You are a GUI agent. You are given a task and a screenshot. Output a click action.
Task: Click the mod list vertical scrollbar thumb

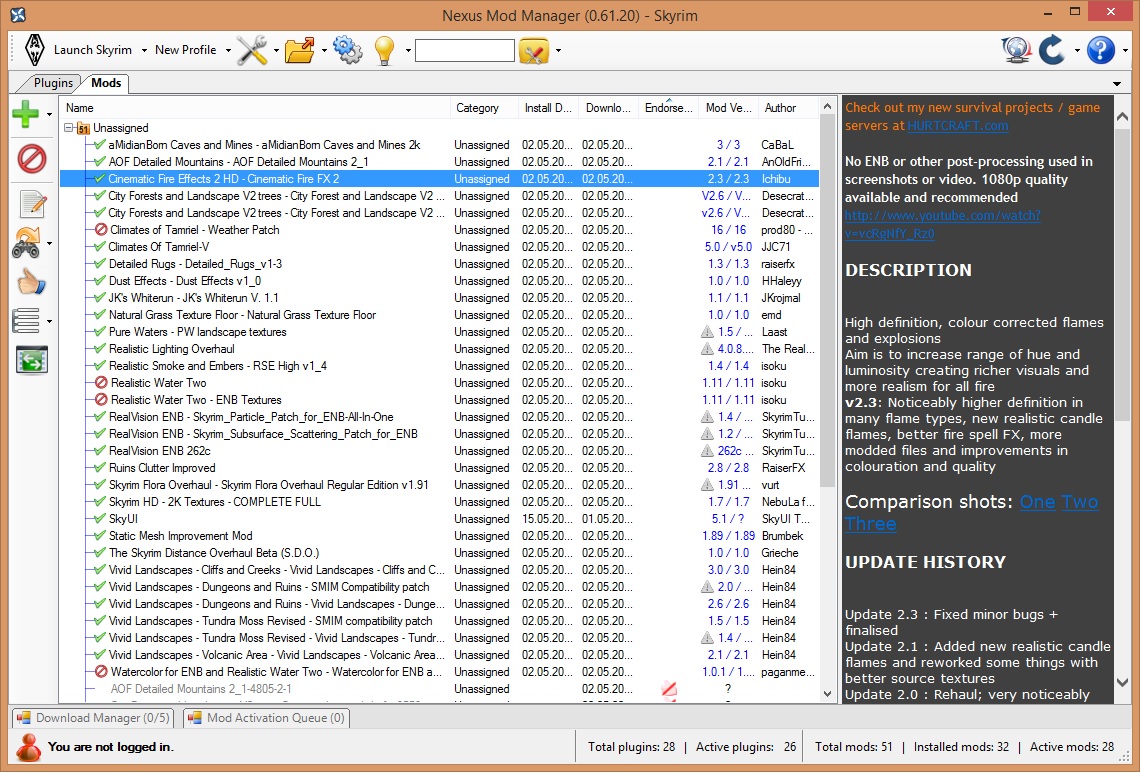[x=827, y=300]
